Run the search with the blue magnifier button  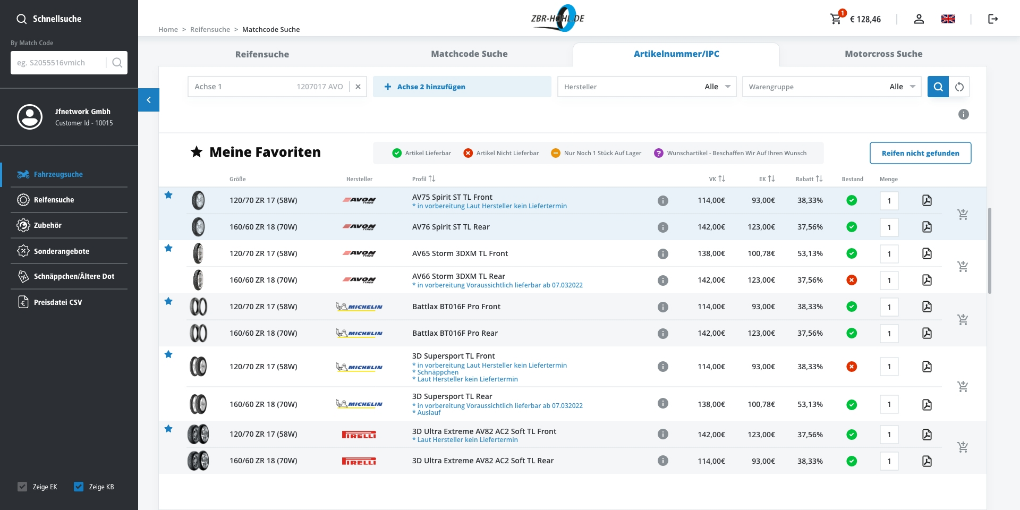pyautogui.click(x=938, y=87)
